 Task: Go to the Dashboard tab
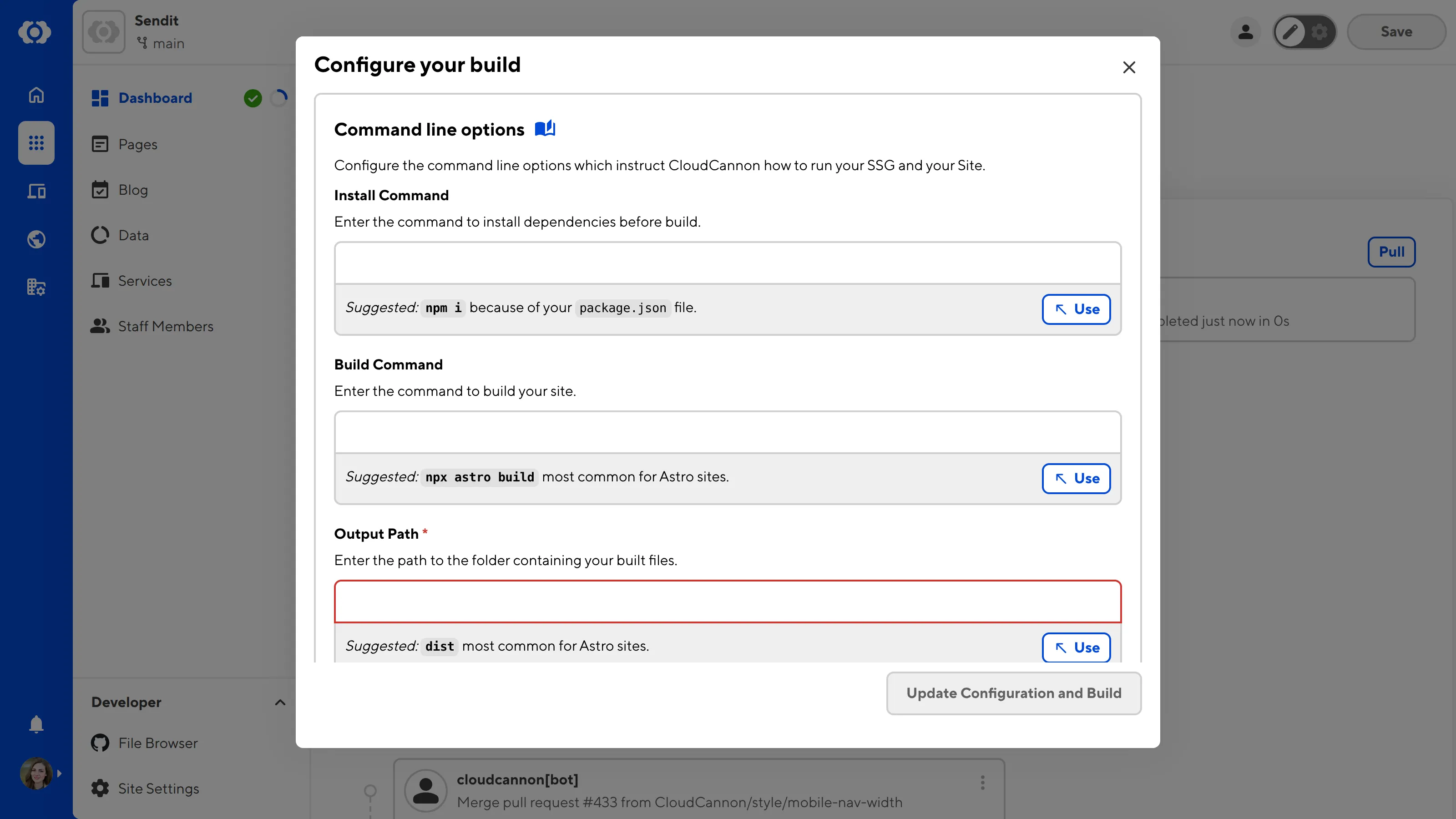[x=155, y=98]
